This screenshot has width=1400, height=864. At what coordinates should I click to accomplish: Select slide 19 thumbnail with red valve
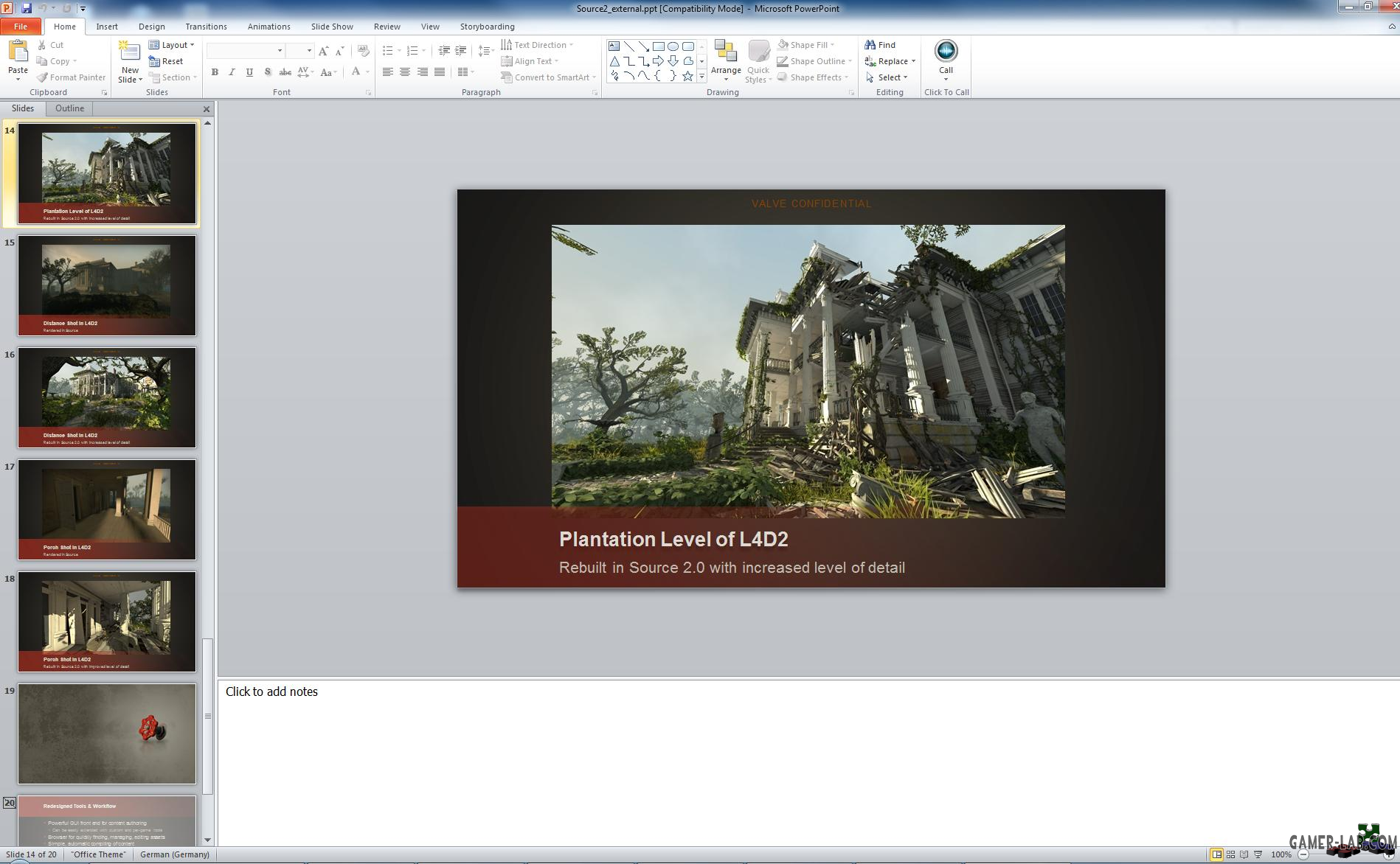(x=107, y=734)
